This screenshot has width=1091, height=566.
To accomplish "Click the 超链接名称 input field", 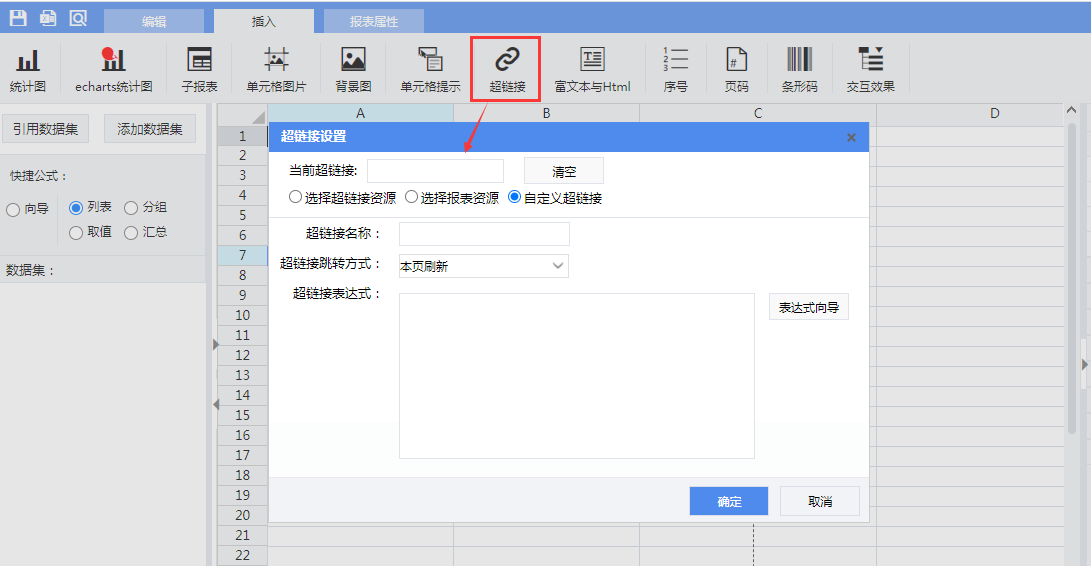I will coord(484,234).
